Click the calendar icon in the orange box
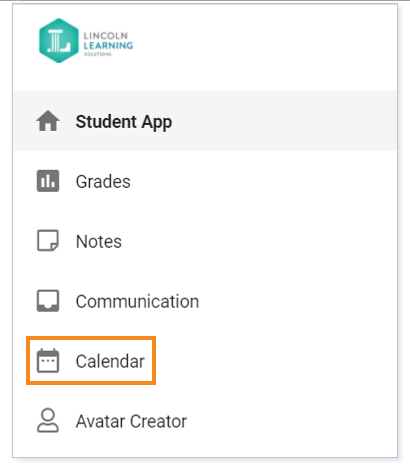The width and height of the screenshot is (410, 472). [x=48, y=360]
